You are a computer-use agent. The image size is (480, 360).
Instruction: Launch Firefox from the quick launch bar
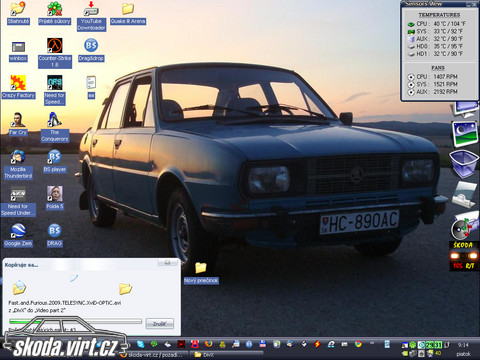[208, 344]
